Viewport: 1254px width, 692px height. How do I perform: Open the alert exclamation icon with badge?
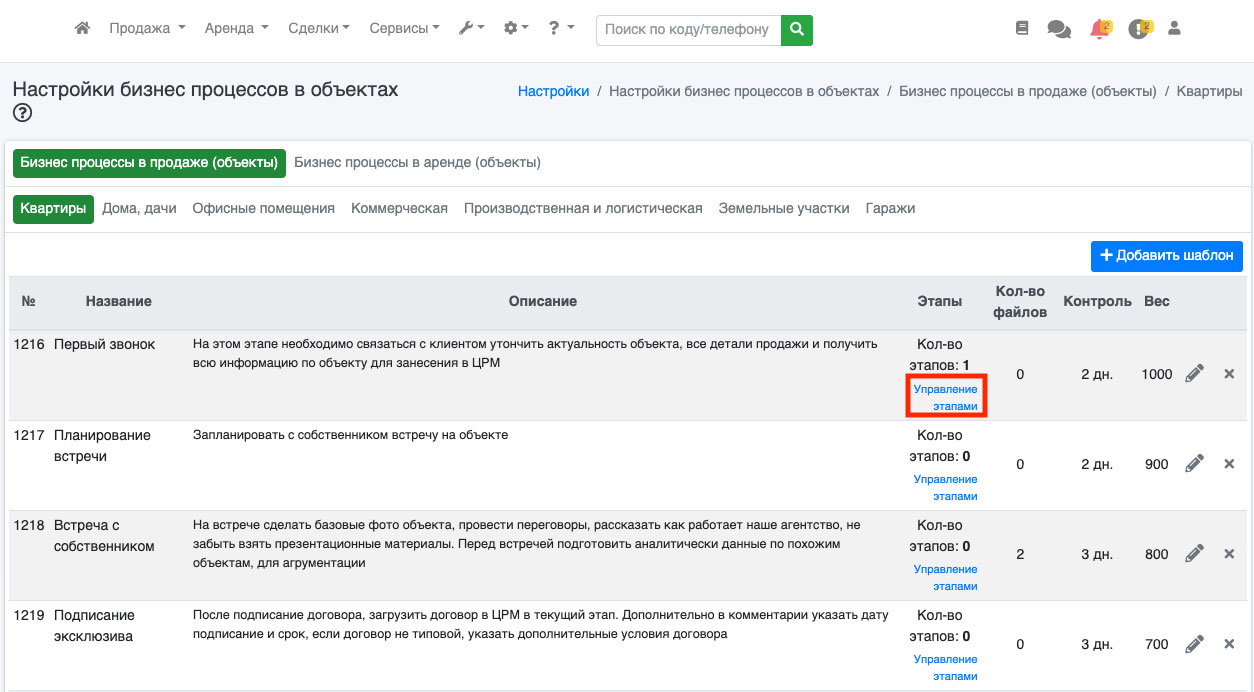(x=1138, y=29)
